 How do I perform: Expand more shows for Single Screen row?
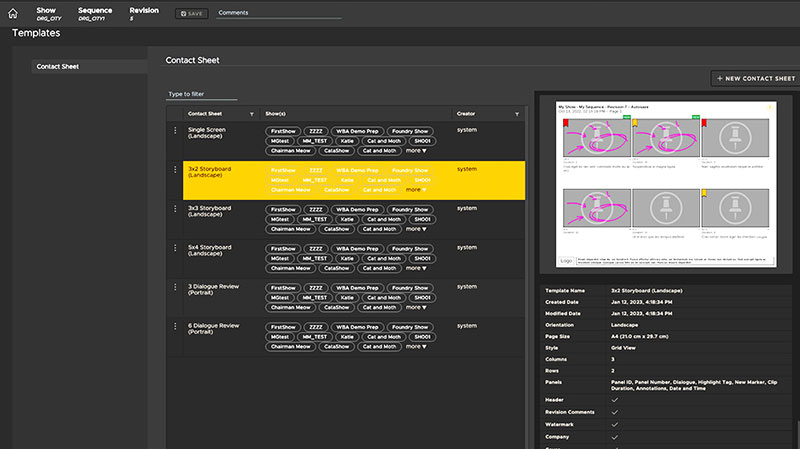[x=416, y=151]
